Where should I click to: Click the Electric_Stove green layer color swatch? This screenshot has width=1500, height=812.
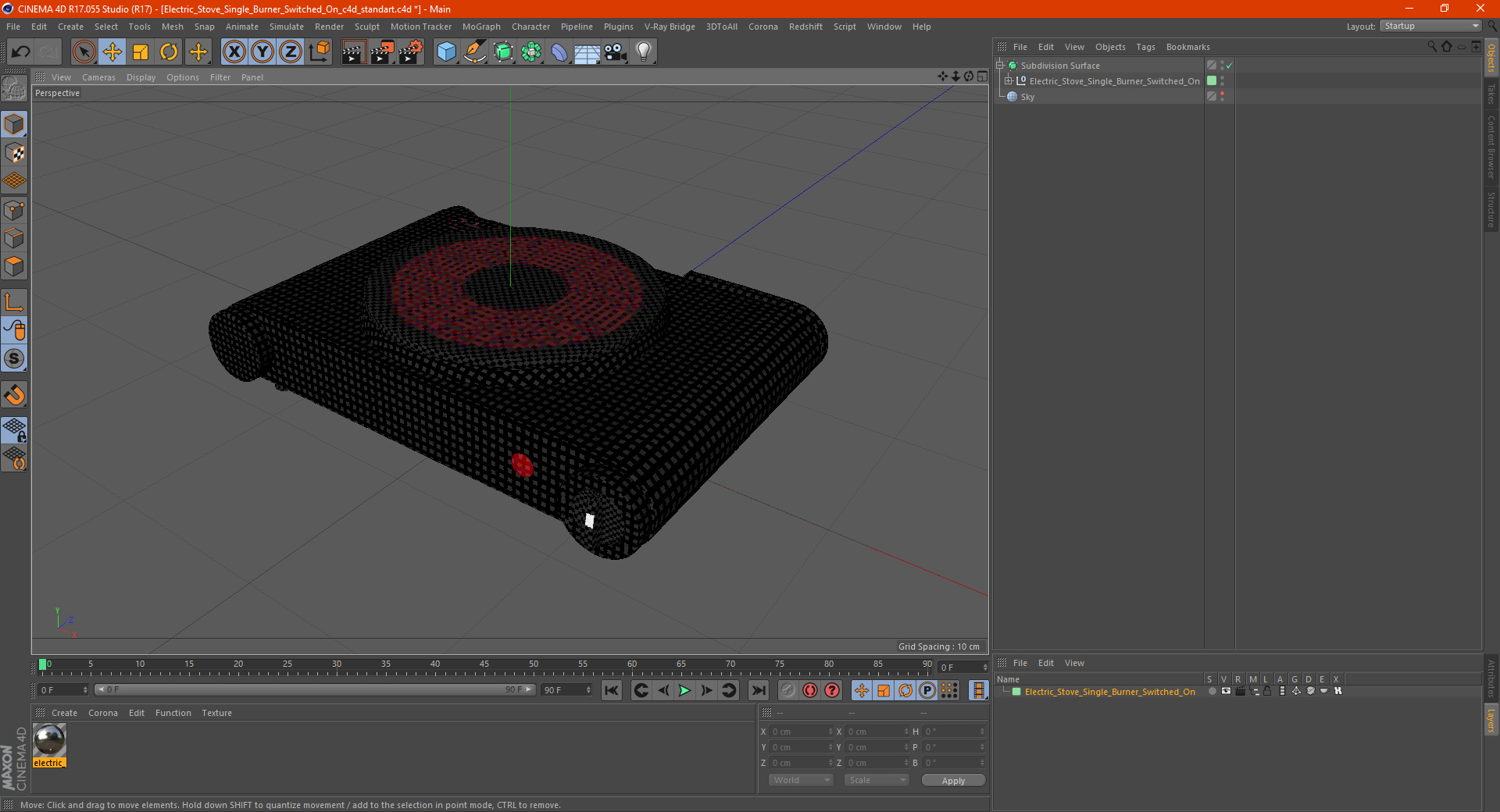[1212, 80]
